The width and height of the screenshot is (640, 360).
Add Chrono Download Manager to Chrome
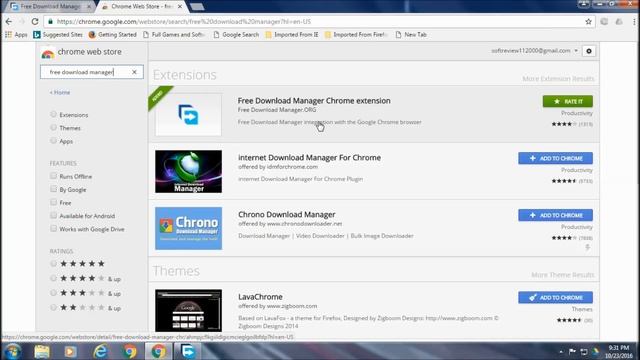coord(556,215)
